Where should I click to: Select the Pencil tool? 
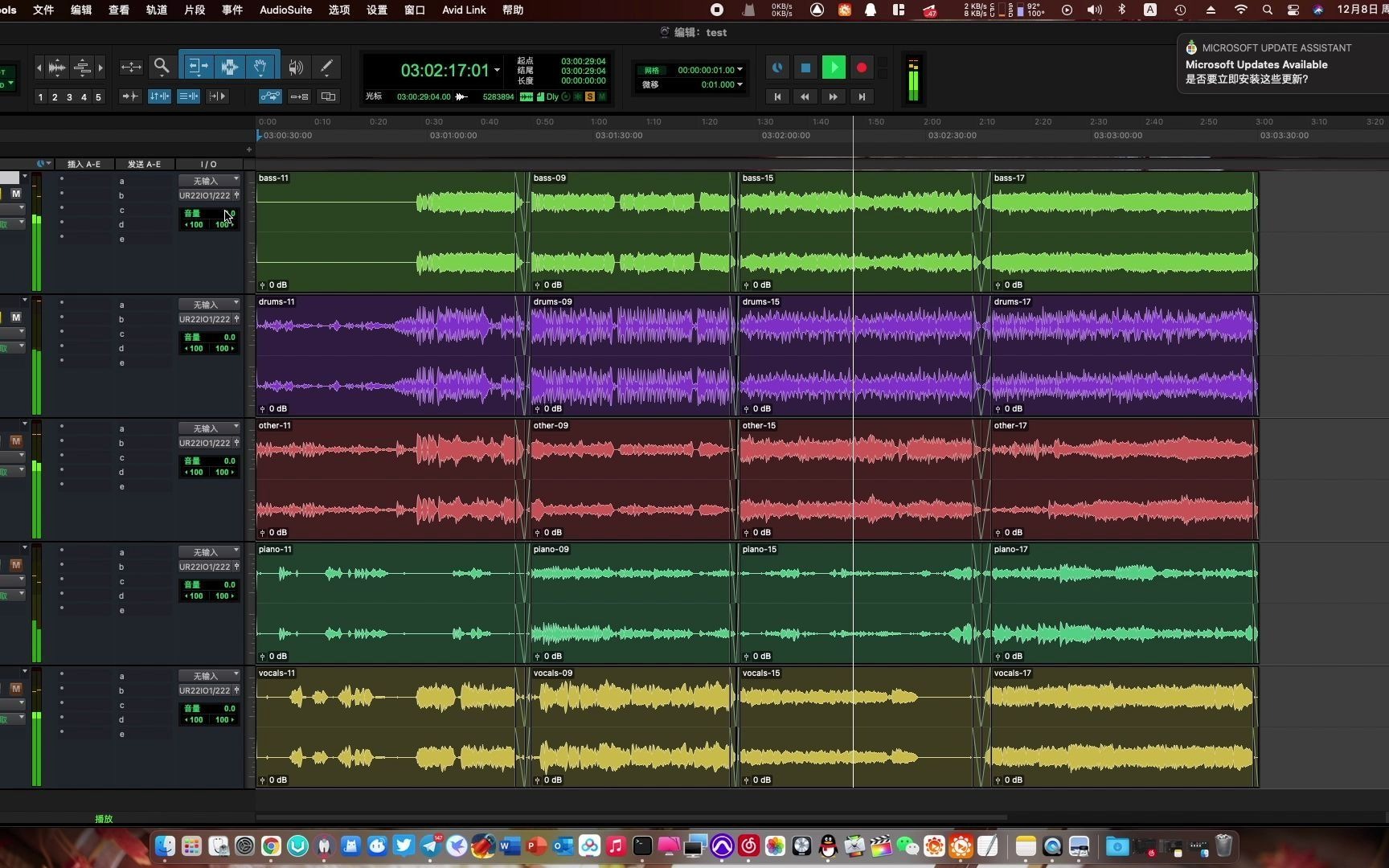[x=326, y=68]
